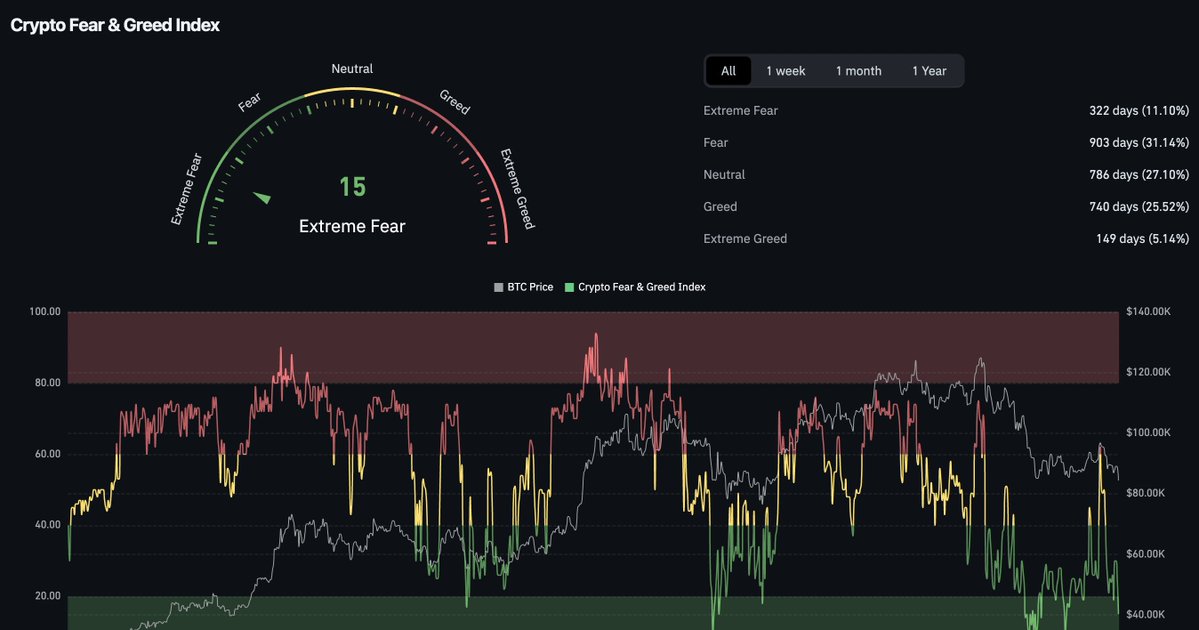The height and width of the screenshot is (630, 1199).
Task: Click the $100.00K right axis label
Action: pyautogui.click(x=1148, y=432)
